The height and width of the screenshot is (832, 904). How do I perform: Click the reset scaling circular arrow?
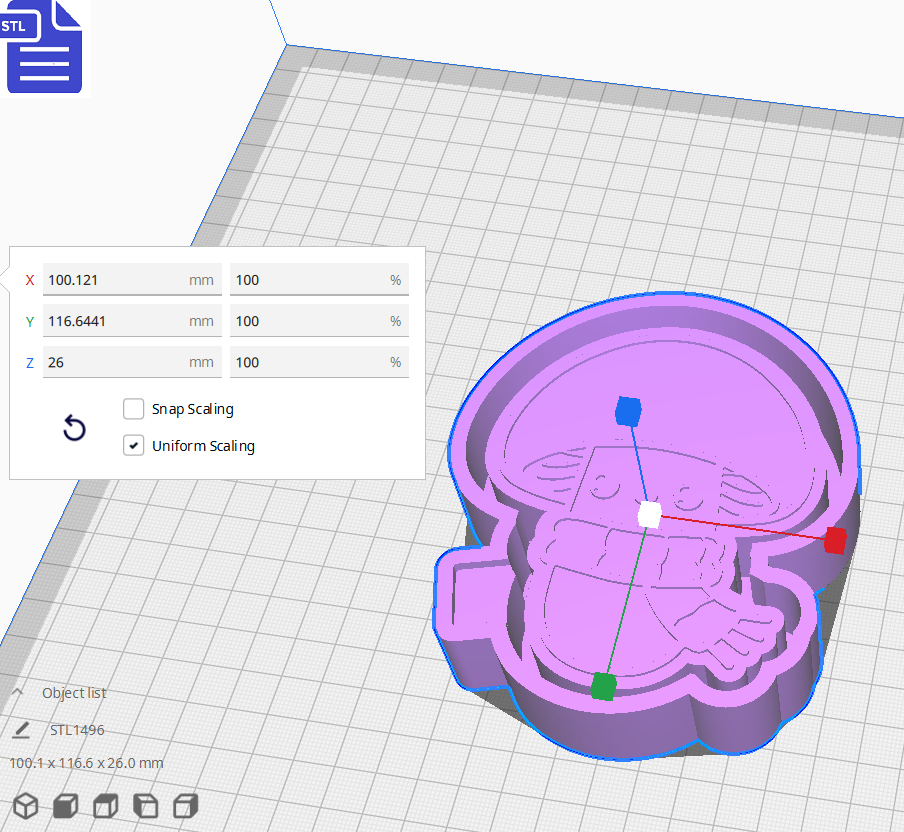(74, 427)
